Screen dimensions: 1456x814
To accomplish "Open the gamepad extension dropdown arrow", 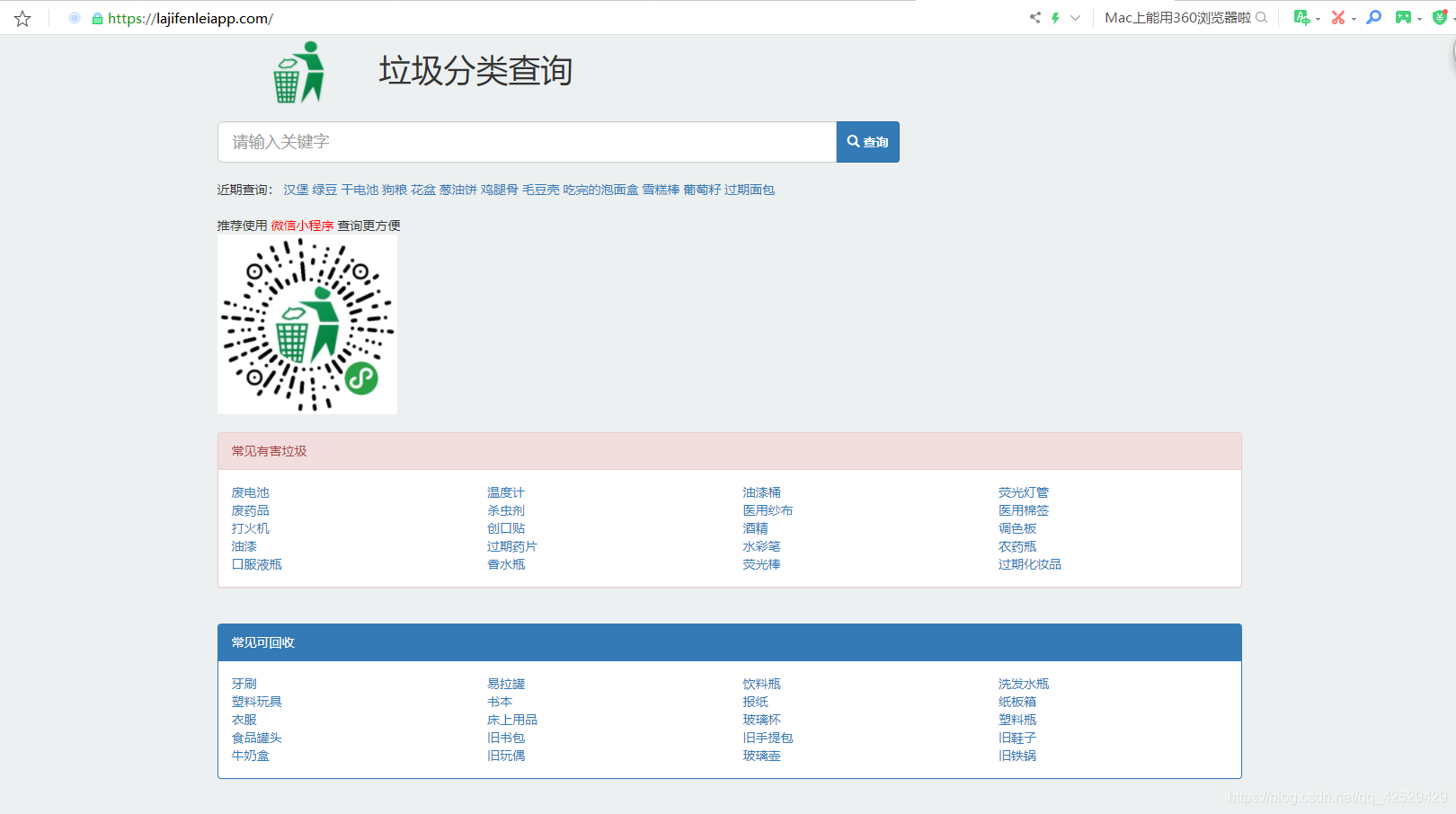I will (x=1419, y=19).
